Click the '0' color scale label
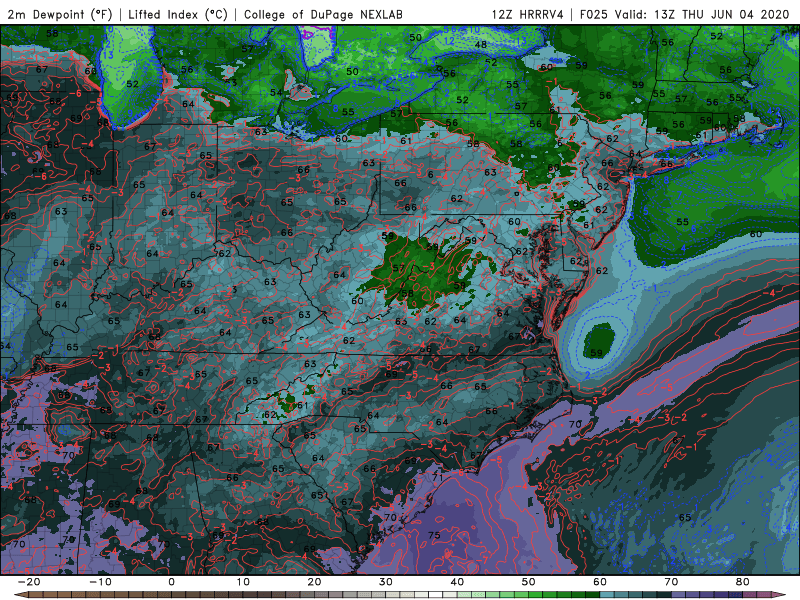The width and height of the screenshot is (800, 600). click(x=171, y=582)
